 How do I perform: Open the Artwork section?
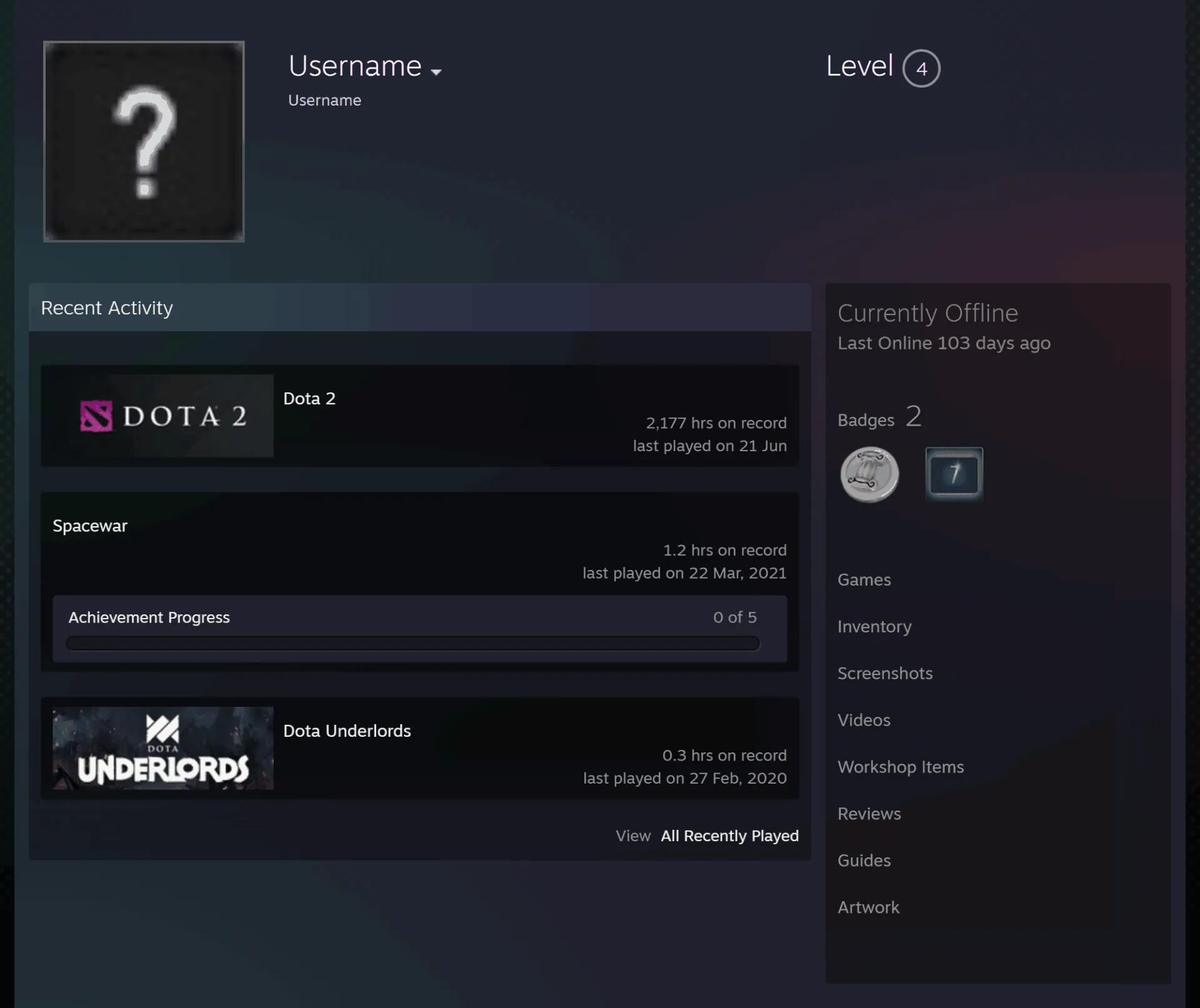[869, 908]
